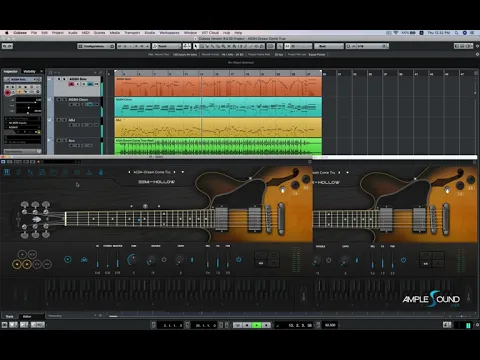Open the Beat snap type dropdown
480x360 pixels.
329,46
